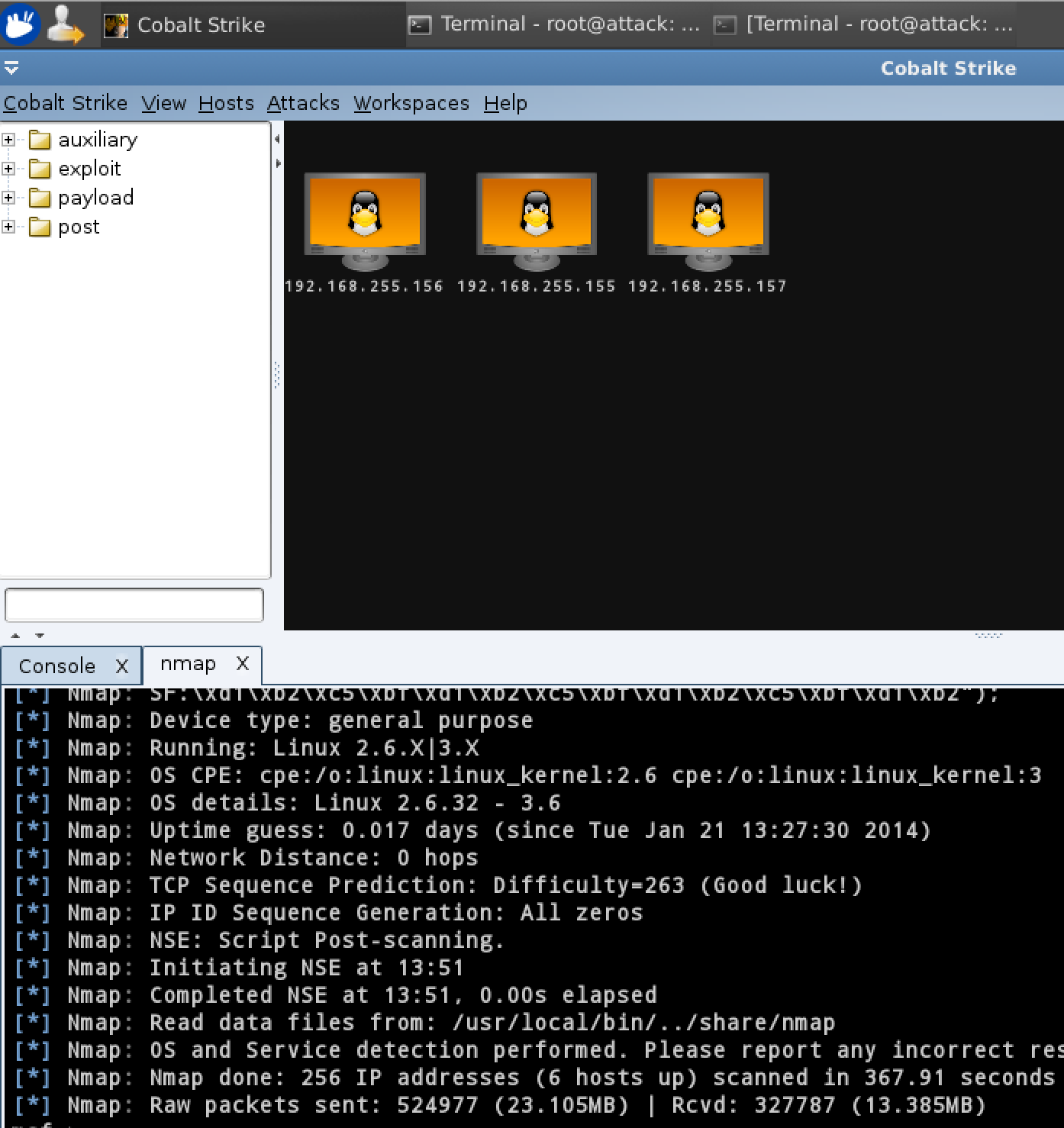The height and width of the screenshot is (1128, 1064).
Task: Open the Workspaces menu
Action: tap(411, 103)
